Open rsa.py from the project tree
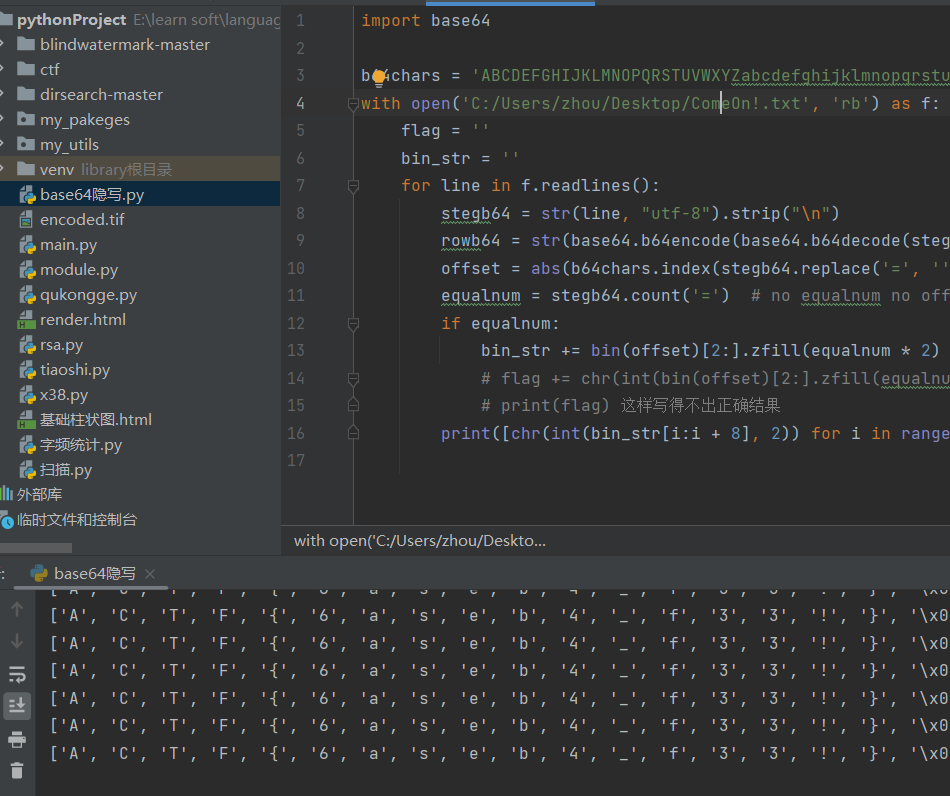Viewport: 950px width, 796px height. pos(61,345)
